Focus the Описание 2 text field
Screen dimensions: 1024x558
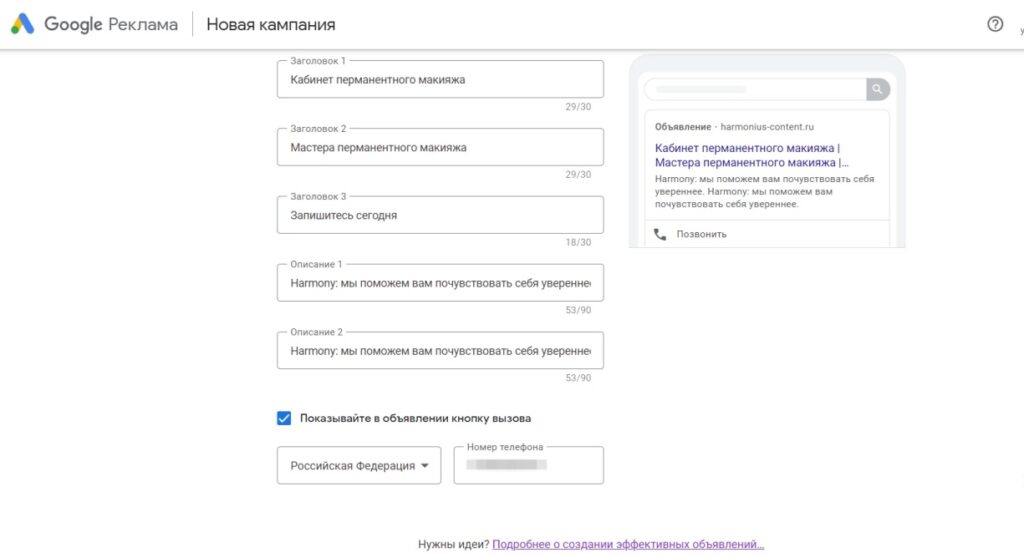[440, 351]
